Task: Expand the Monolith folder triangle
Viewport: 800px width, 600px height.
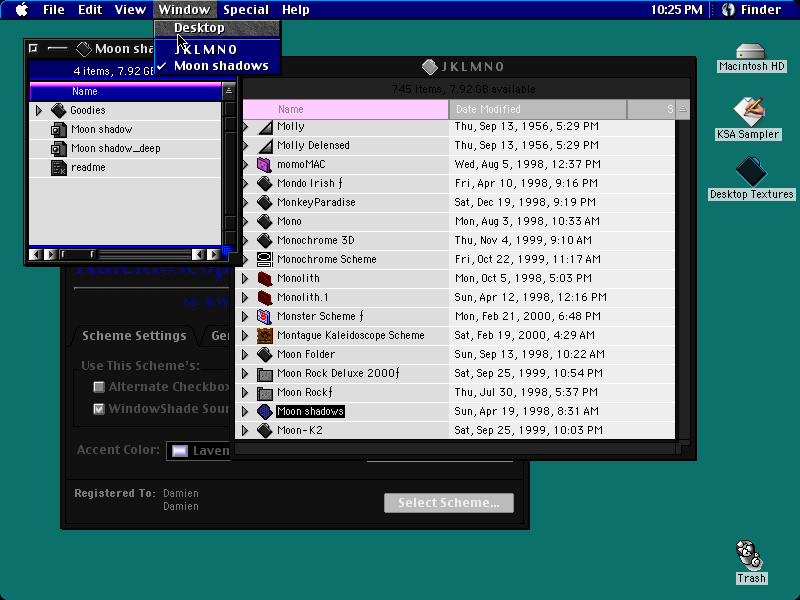Action: (245, 278)
